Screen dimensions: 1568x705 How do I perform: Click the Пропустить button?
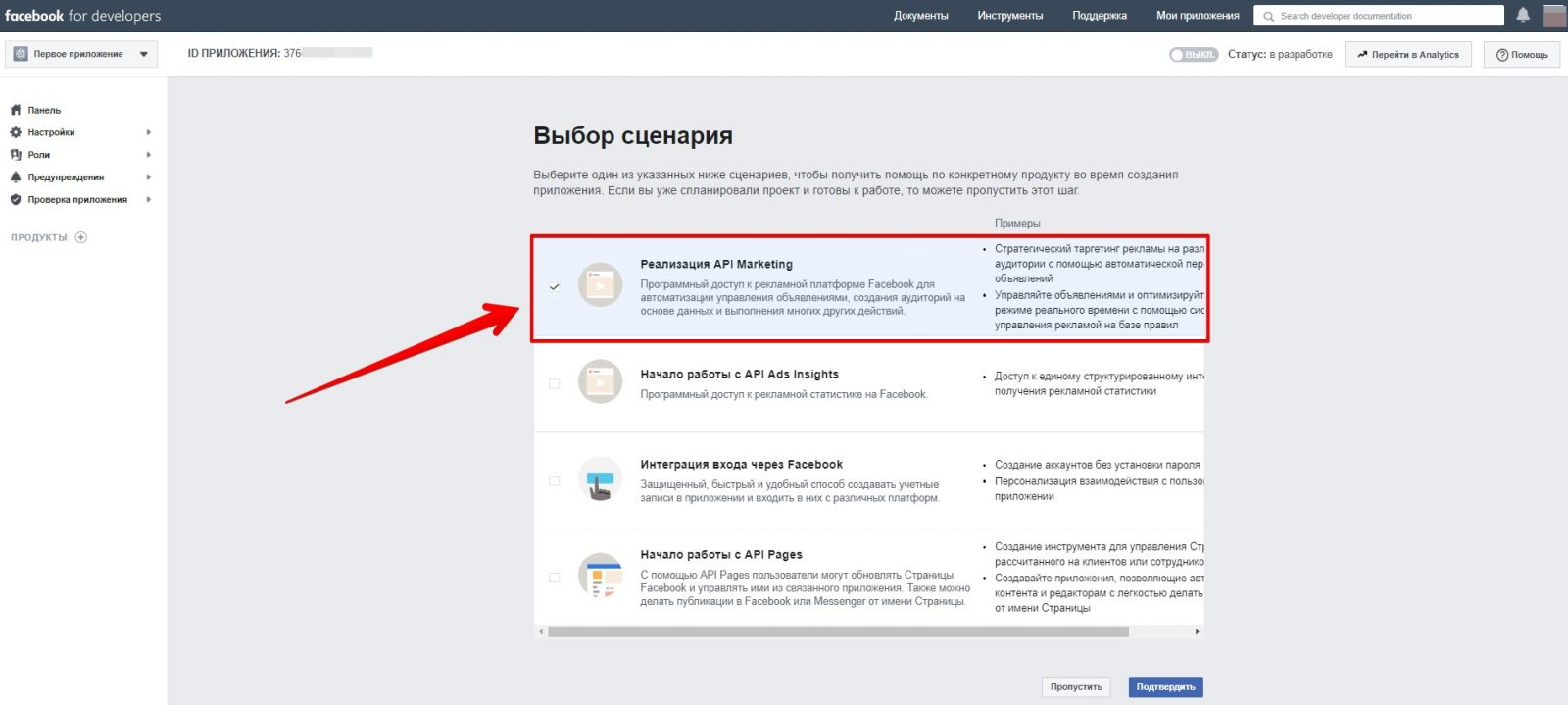pos(1076,687)
